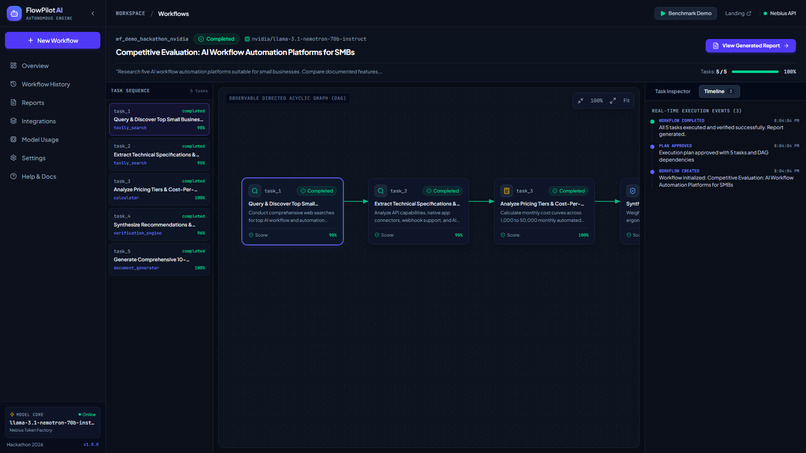Image resolution: width=806 pixels, height=453 pixels.
Task: Click the Online status indicator
Action: click(87, 414)
